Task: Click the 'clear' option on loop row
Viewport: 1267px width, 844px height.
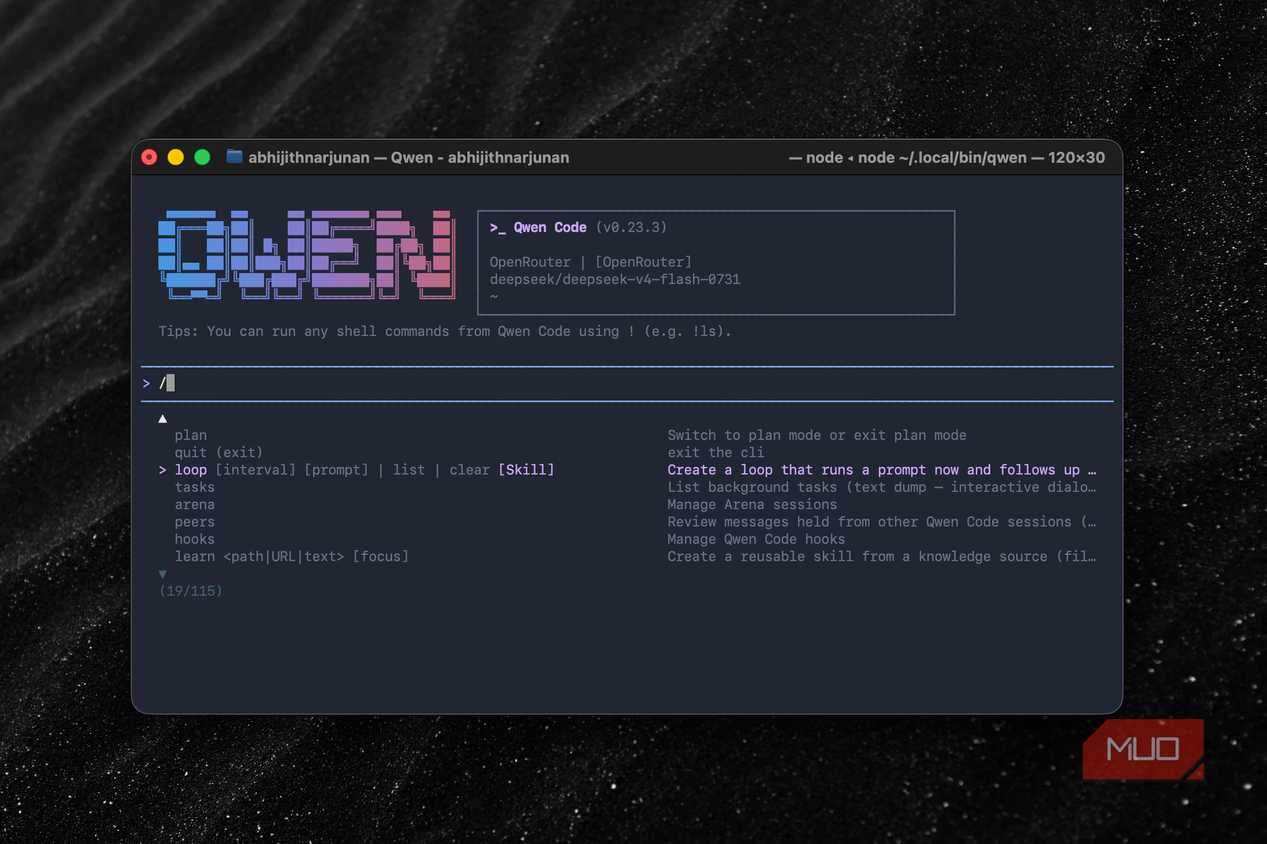Action: coord(470,470)
